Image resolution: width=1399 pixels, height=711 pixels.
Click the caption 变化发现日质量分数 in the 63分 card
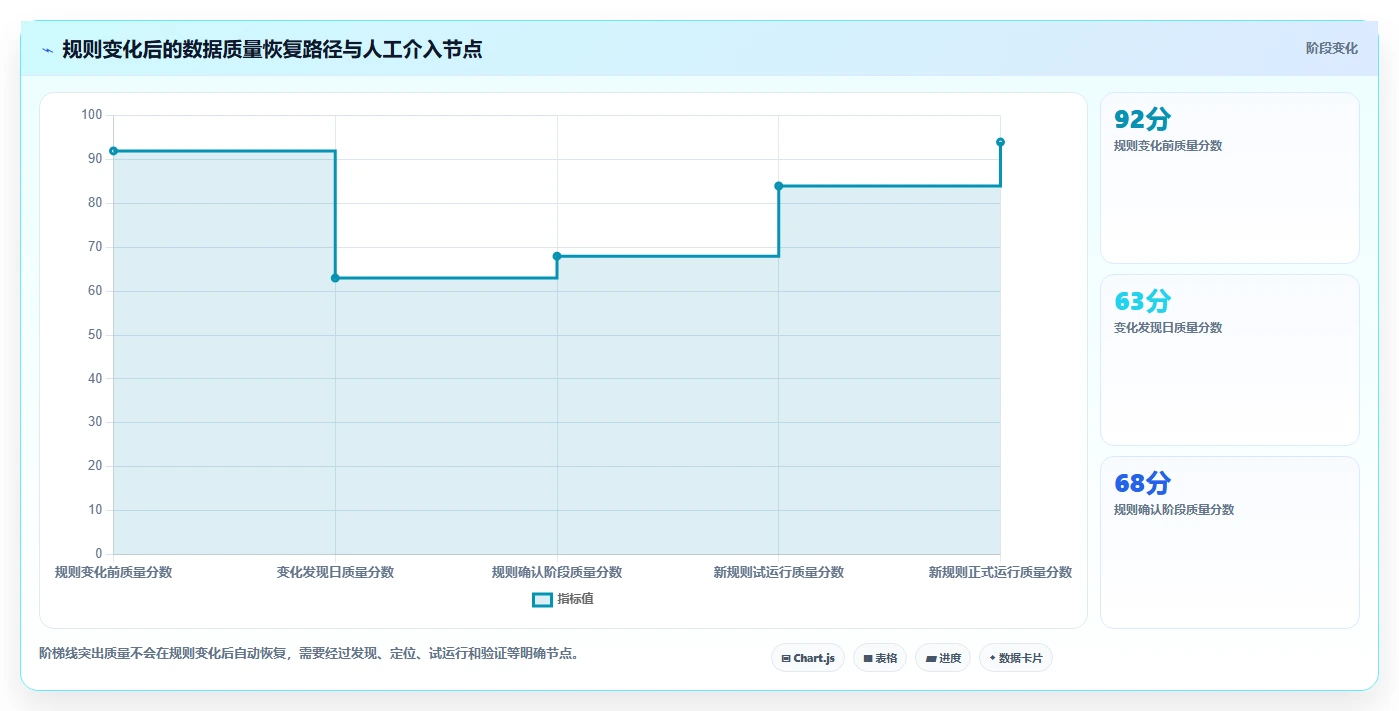1168,328
